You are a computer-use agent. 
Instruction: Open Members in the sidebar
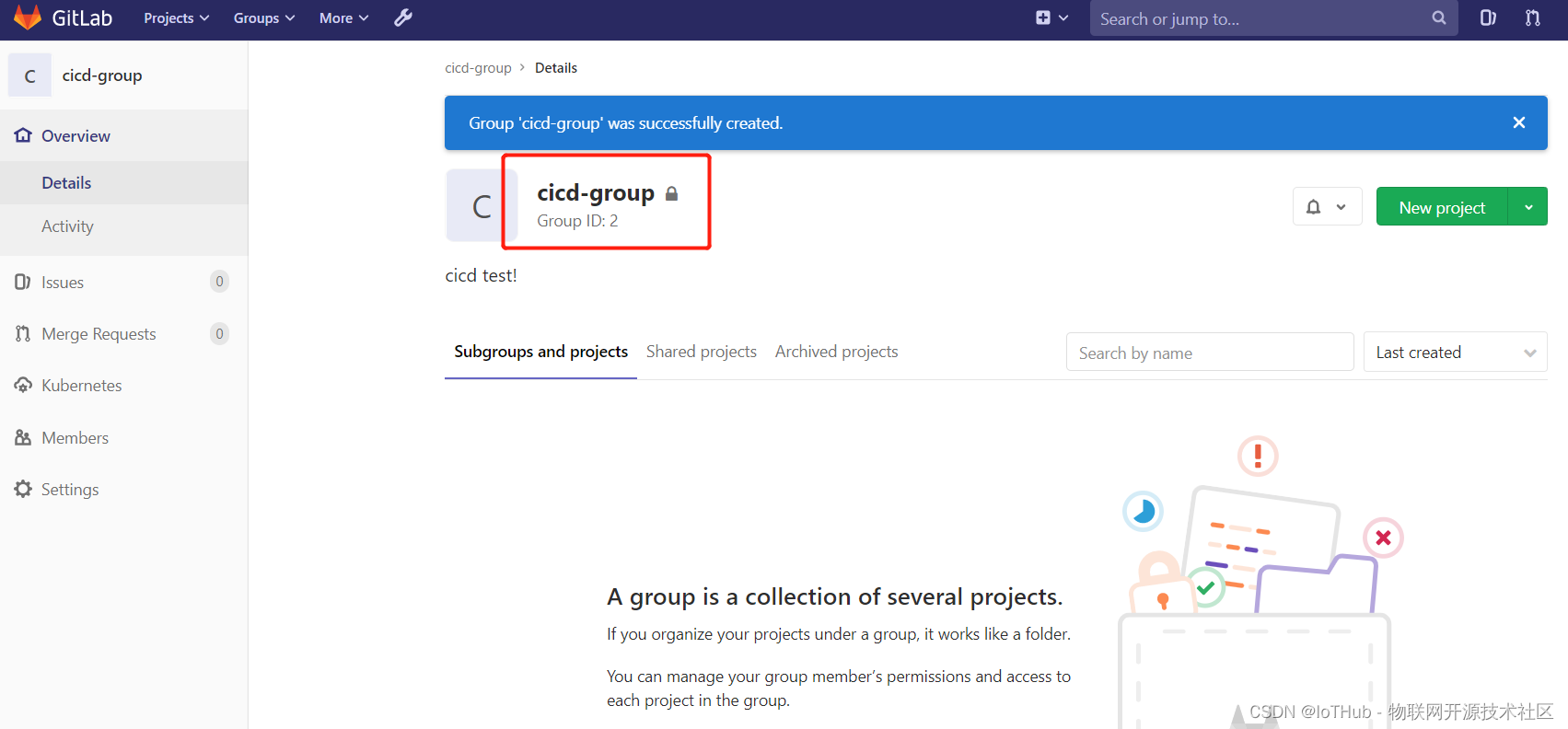123,437
